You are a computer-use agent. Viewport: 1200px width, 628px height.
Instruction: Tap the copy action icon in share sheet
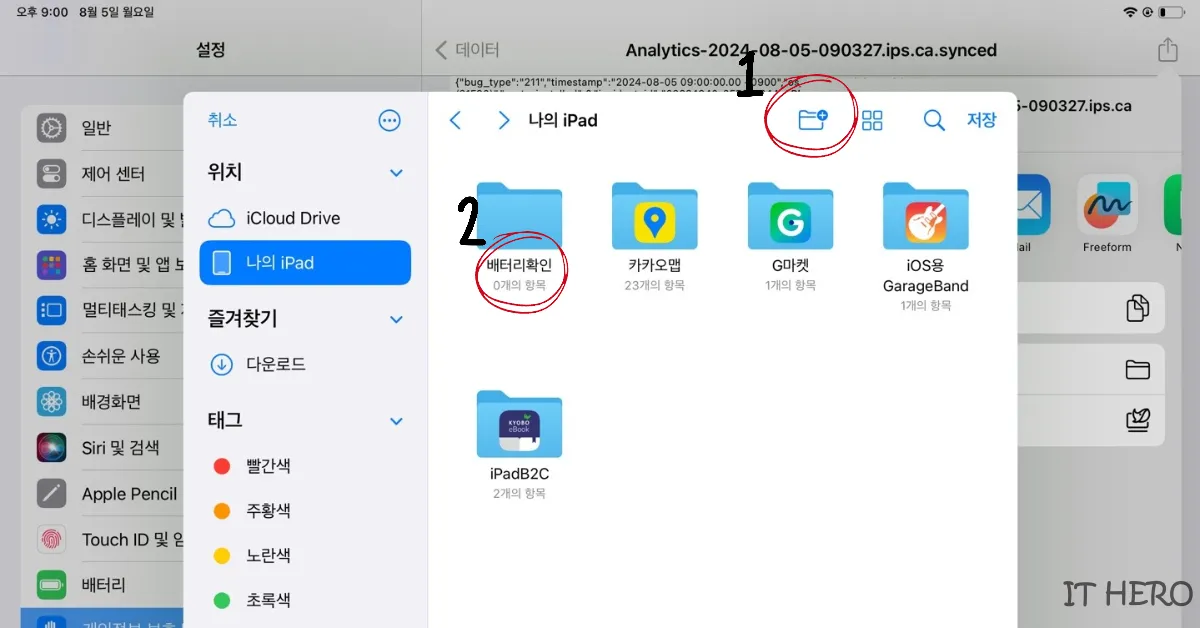point(1137,308)
